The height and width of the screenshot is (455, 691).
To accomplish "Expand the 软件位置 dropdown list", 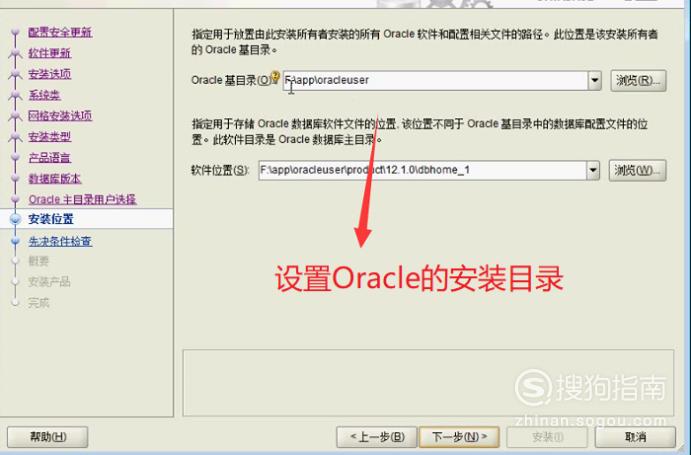I will point(593,170).
